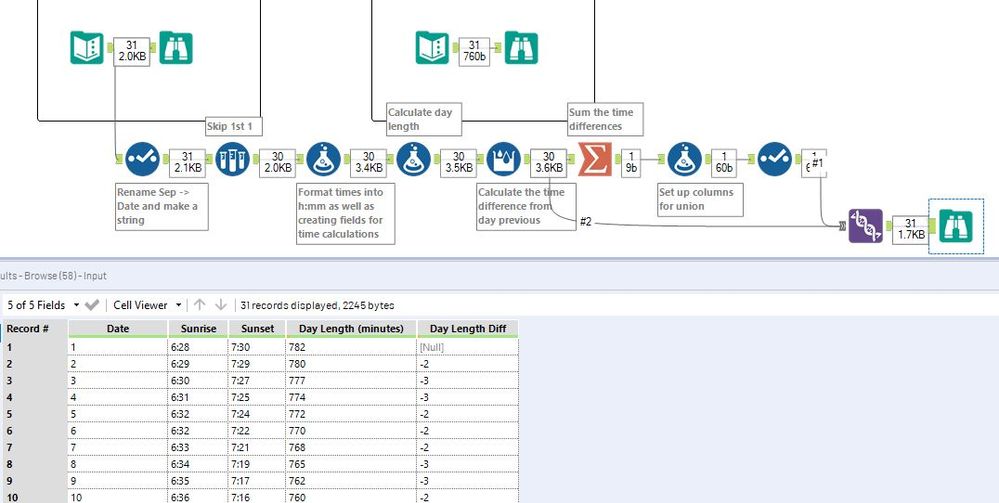The height and width of the screenshot is (503, 999).
Task: Click the Sunrise cell 6:33
Action: click(x=198, y=447)
